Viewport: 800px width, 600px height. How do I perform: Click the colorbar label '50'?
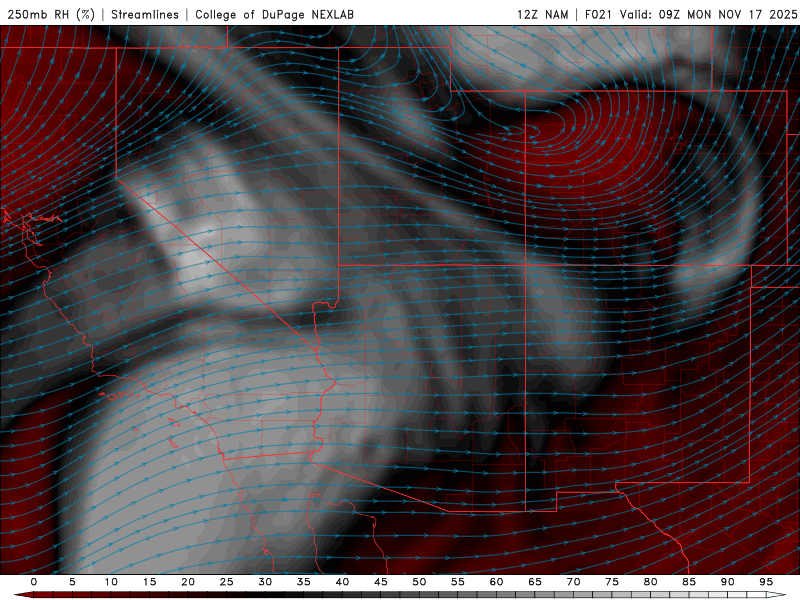[419, 582]
